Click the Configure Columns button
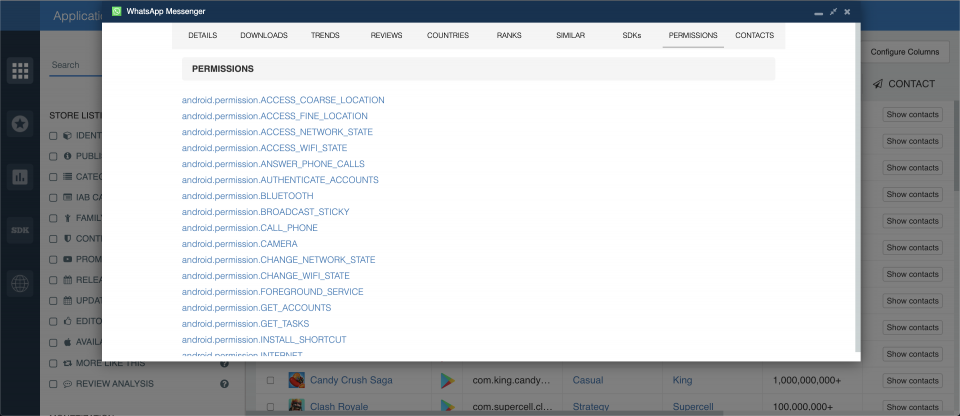 click(x=904, y=52)
